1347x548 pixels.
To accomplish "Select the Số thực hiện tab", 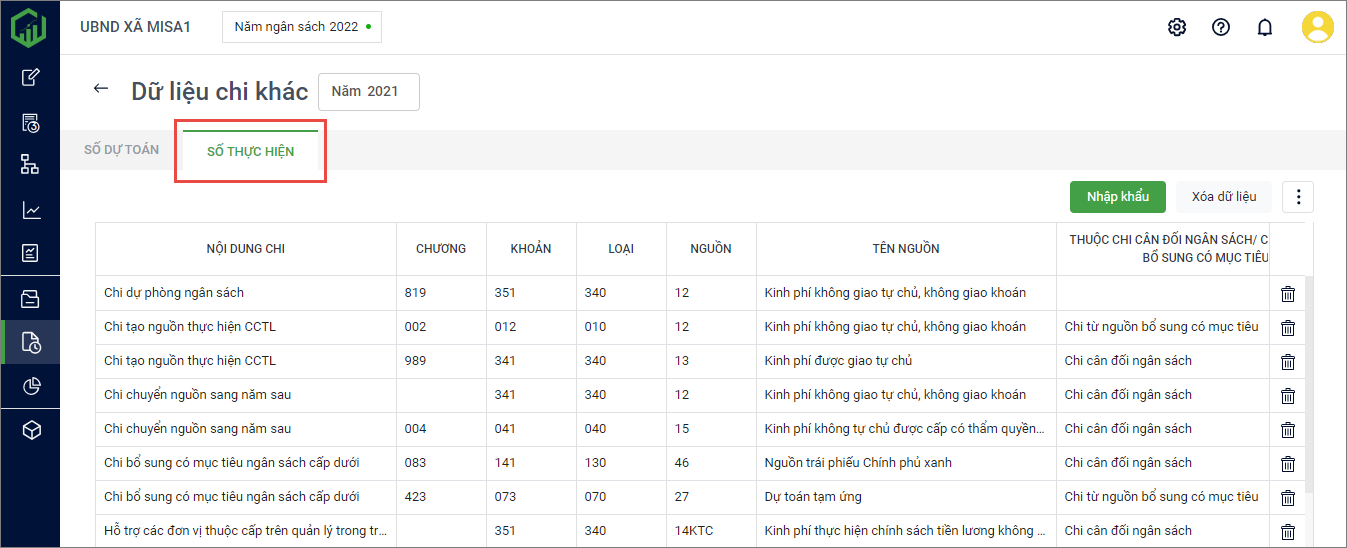I will pyautogui.click(x=250, y=152).
